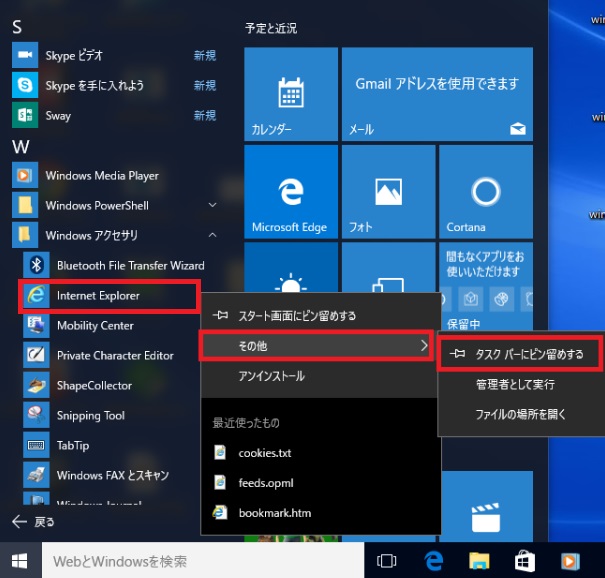Select タスク バーにピン留めする
The height and width of the screenshot is (578, 605).
coord(520,353)
